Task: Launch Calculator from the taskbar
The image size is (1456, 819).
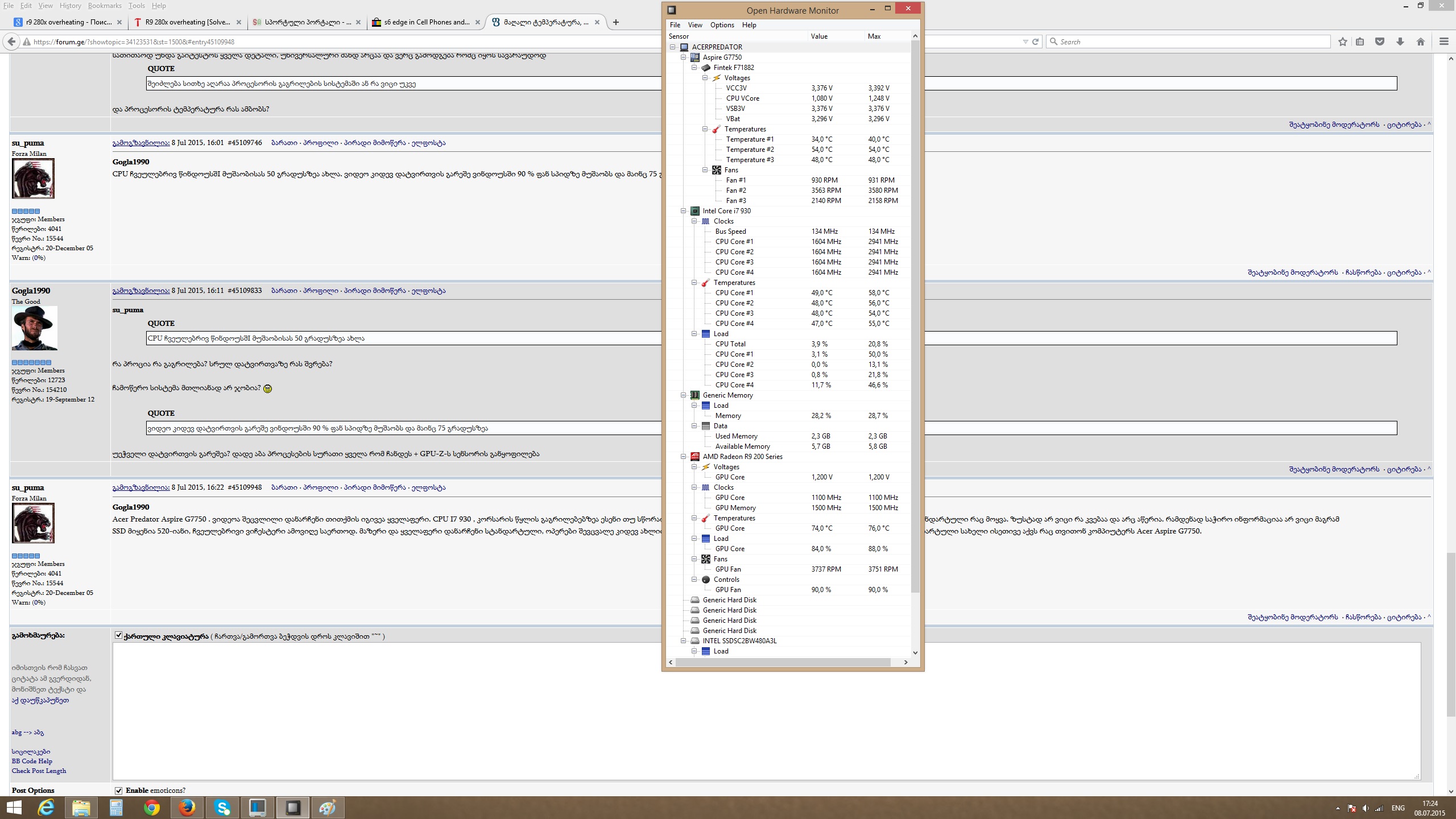Action: (116, 808)
